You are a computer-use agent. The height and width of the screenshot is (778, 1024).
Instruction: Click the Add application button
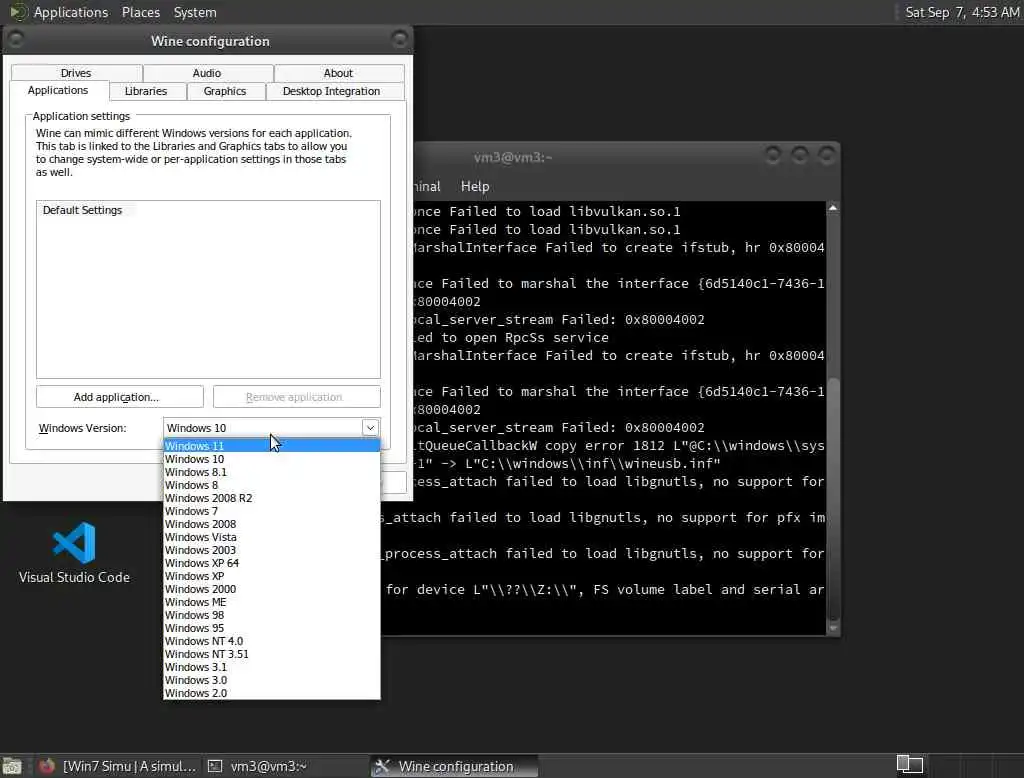point(120,397)
